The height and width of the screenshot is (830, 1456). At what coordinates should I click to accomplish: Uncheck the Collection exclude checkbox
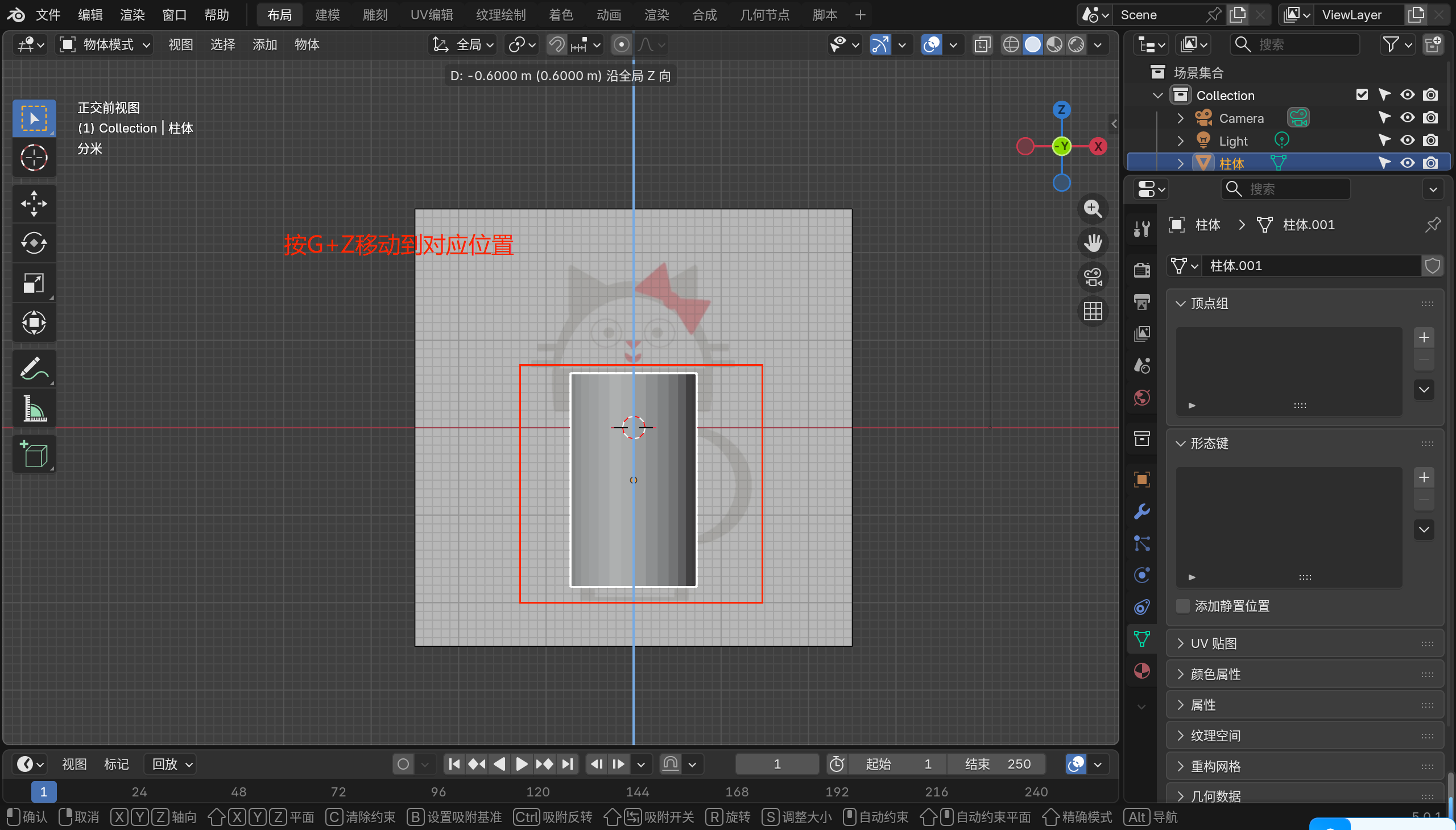point(1362,94)
